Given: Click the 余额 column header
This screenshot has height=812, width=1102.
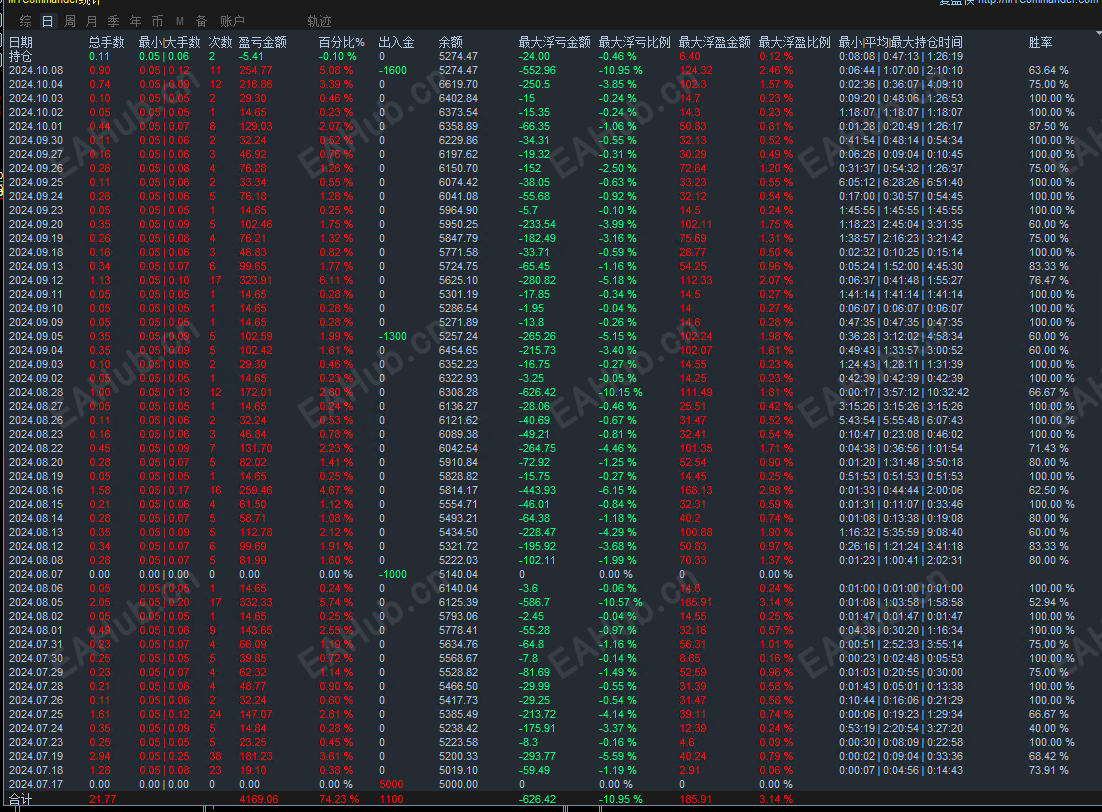Looking at the screenshot, I should click(x=450, y=42).
